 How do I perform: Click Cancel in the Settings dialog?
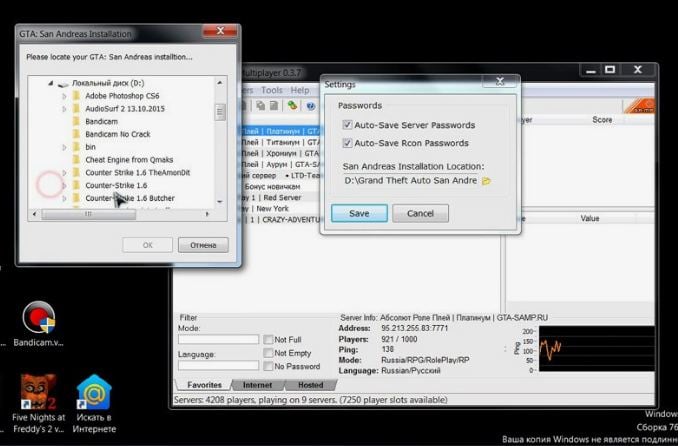(420, 213)
